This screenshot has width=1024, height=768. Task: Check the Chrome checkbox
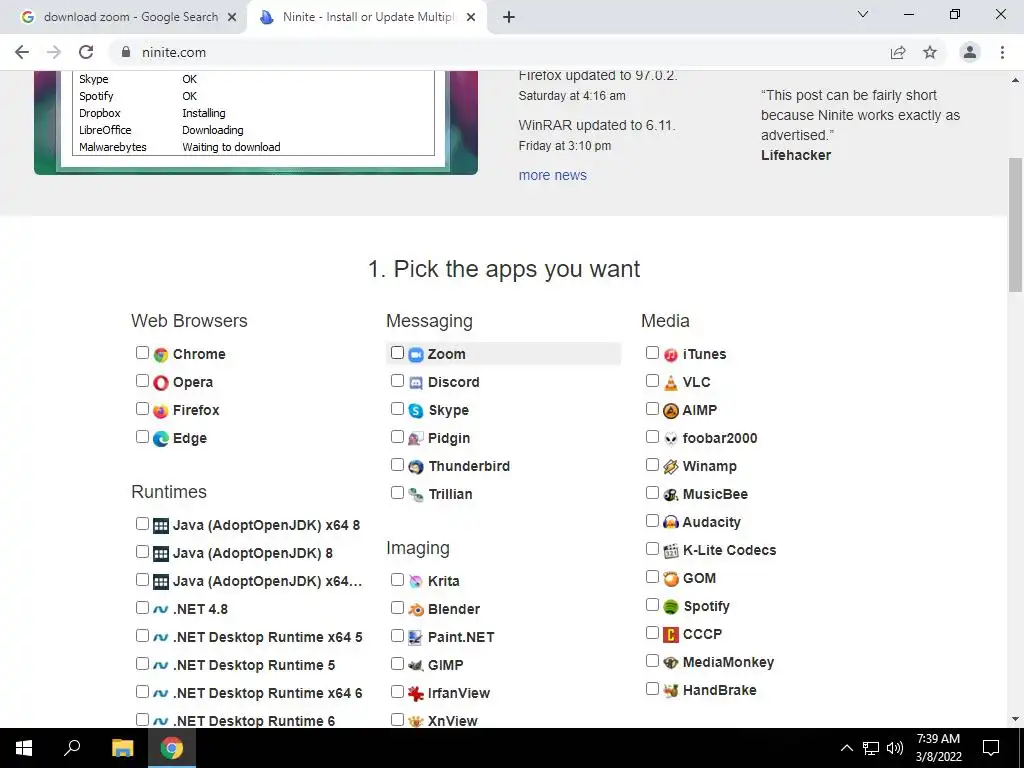(x=142, y=353)
